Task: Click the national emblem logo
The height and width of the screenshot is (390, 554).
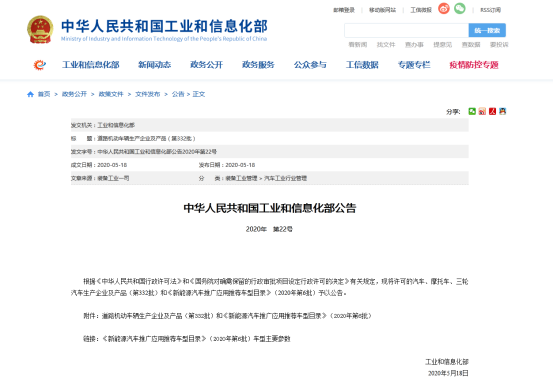Action: [40, 29]
